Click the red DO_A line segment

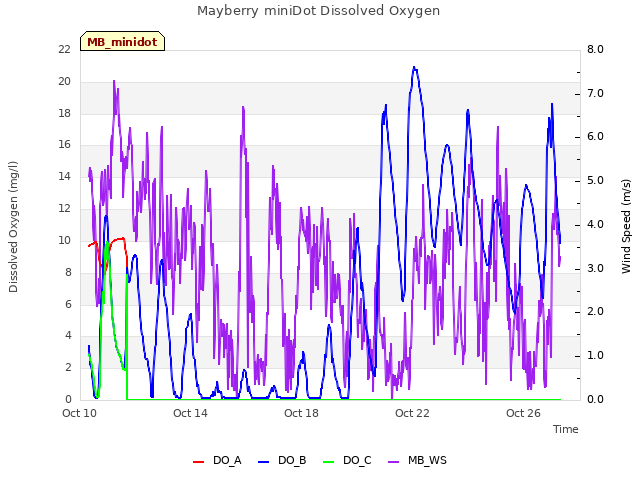117,239
